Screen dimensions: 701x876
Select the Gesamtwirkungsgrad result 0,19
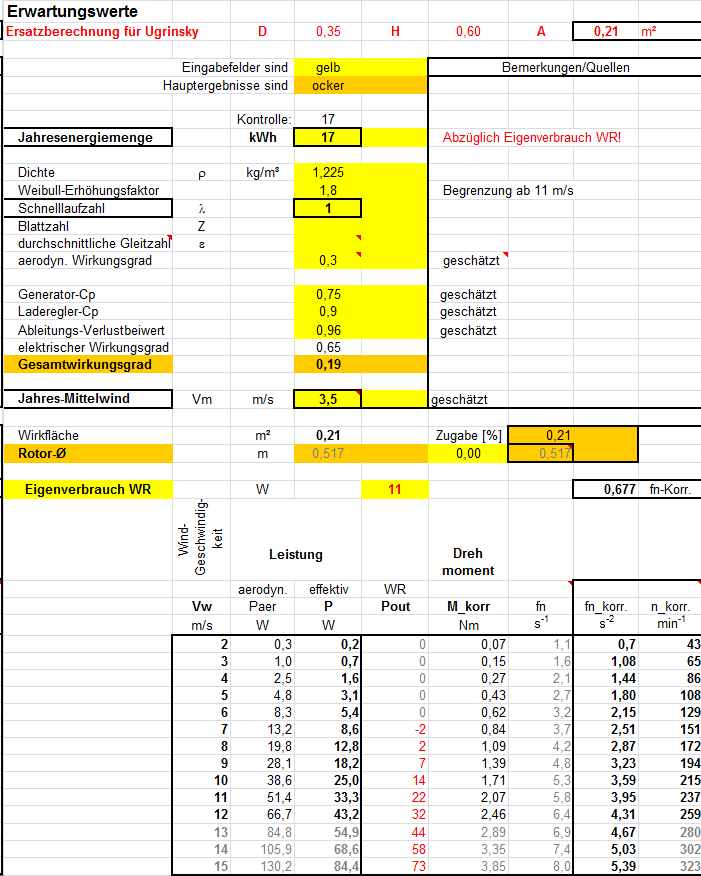pos(328,364)
